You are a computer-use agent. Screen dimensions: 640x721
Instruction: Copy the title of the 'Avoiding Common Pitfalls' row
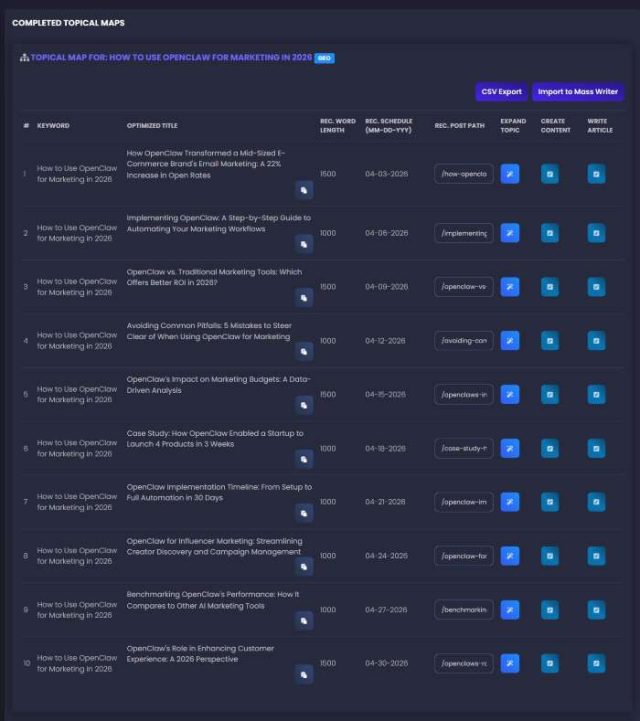click(303, 351)
